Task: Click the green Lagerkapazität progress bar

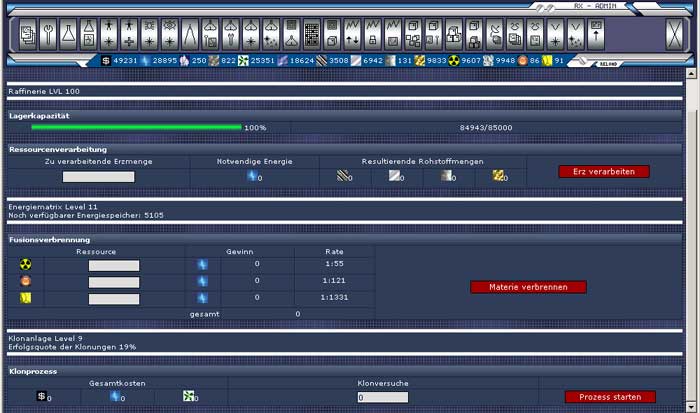Action: 136,128
